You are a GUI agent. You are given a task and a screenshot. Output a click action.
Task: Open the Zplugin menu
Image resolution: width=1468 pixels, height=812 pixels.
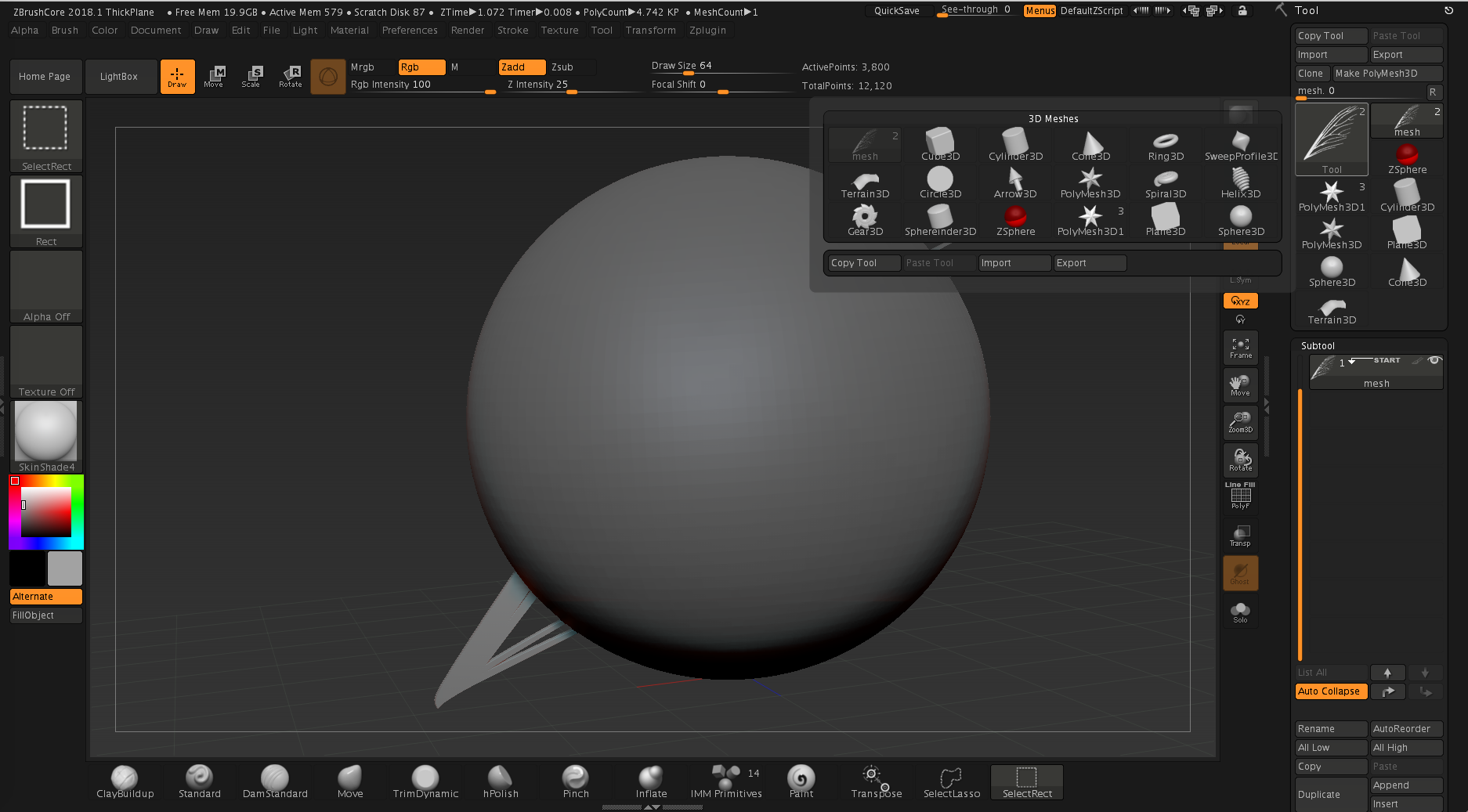(707, 30)
